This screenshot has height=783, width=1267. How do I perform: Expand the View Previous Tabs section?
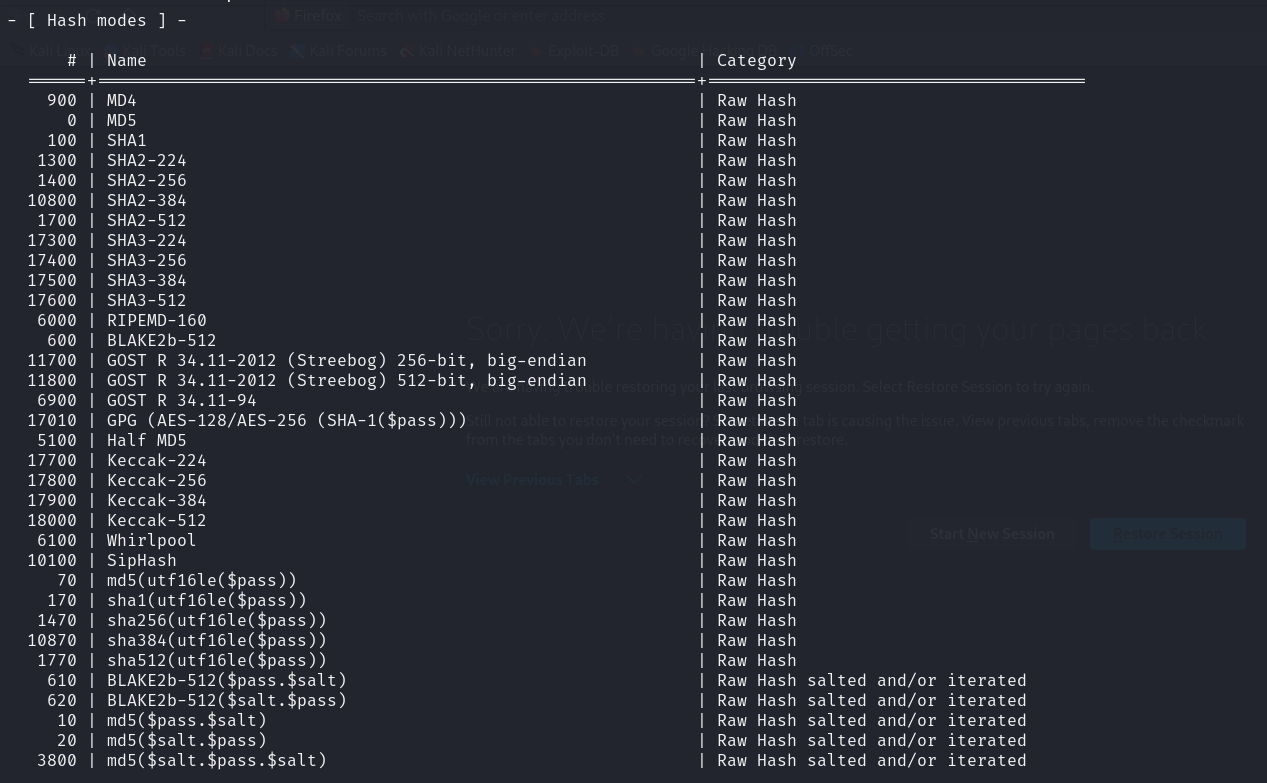pos(532,480)
